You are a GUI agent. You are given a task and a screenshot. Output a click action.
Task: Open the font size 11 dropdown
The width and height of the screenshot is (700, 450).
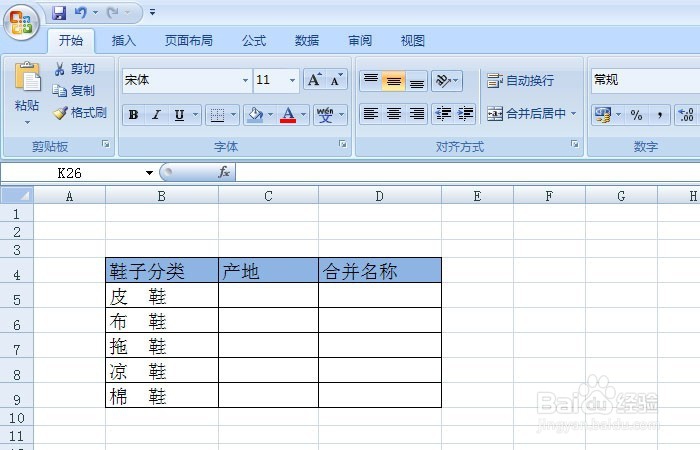point(292,81)
